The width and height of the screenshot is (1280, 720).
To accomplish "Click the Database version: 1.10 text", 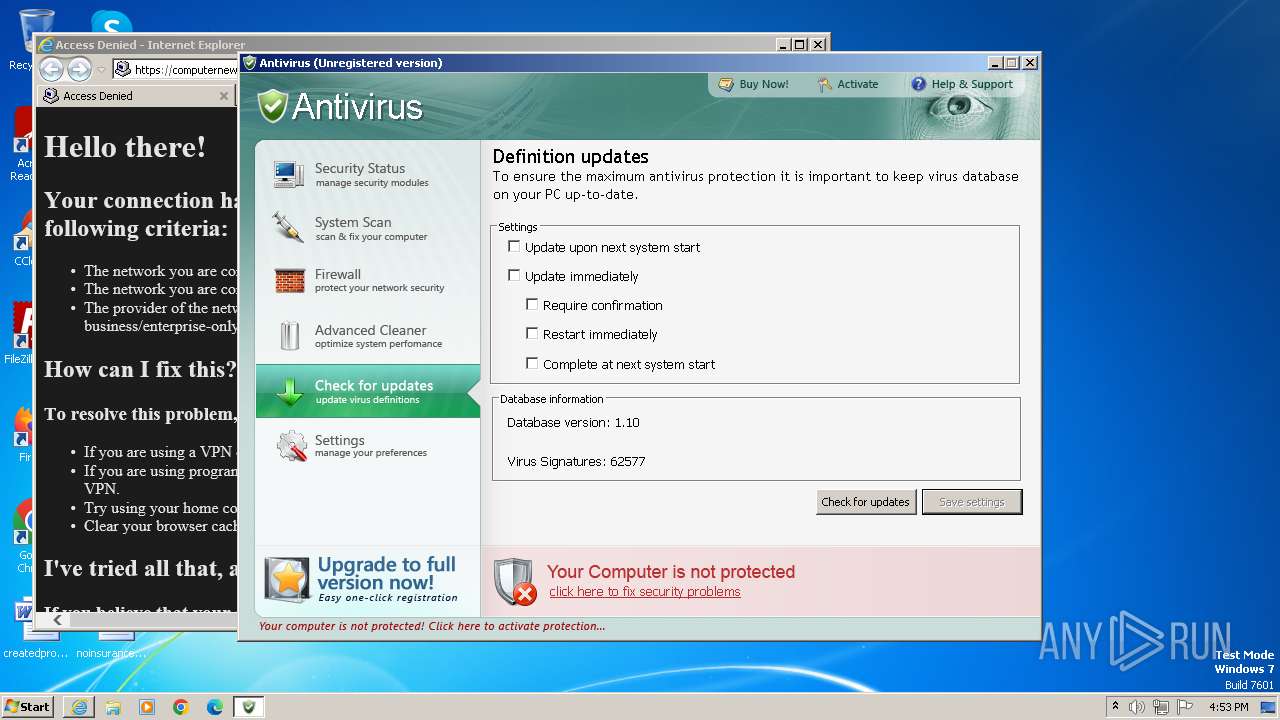I will click(573, 423).
